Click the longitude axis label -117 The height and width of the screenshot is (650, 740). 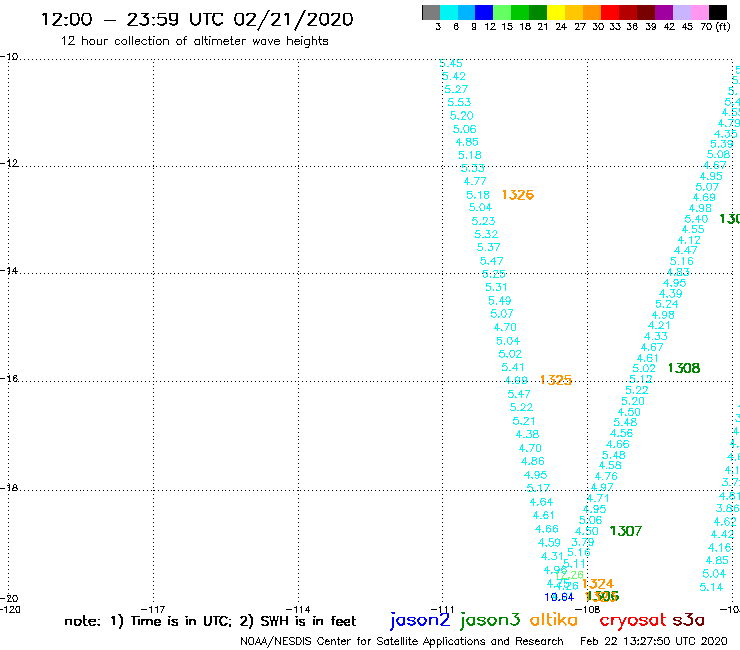pos(153,609)
